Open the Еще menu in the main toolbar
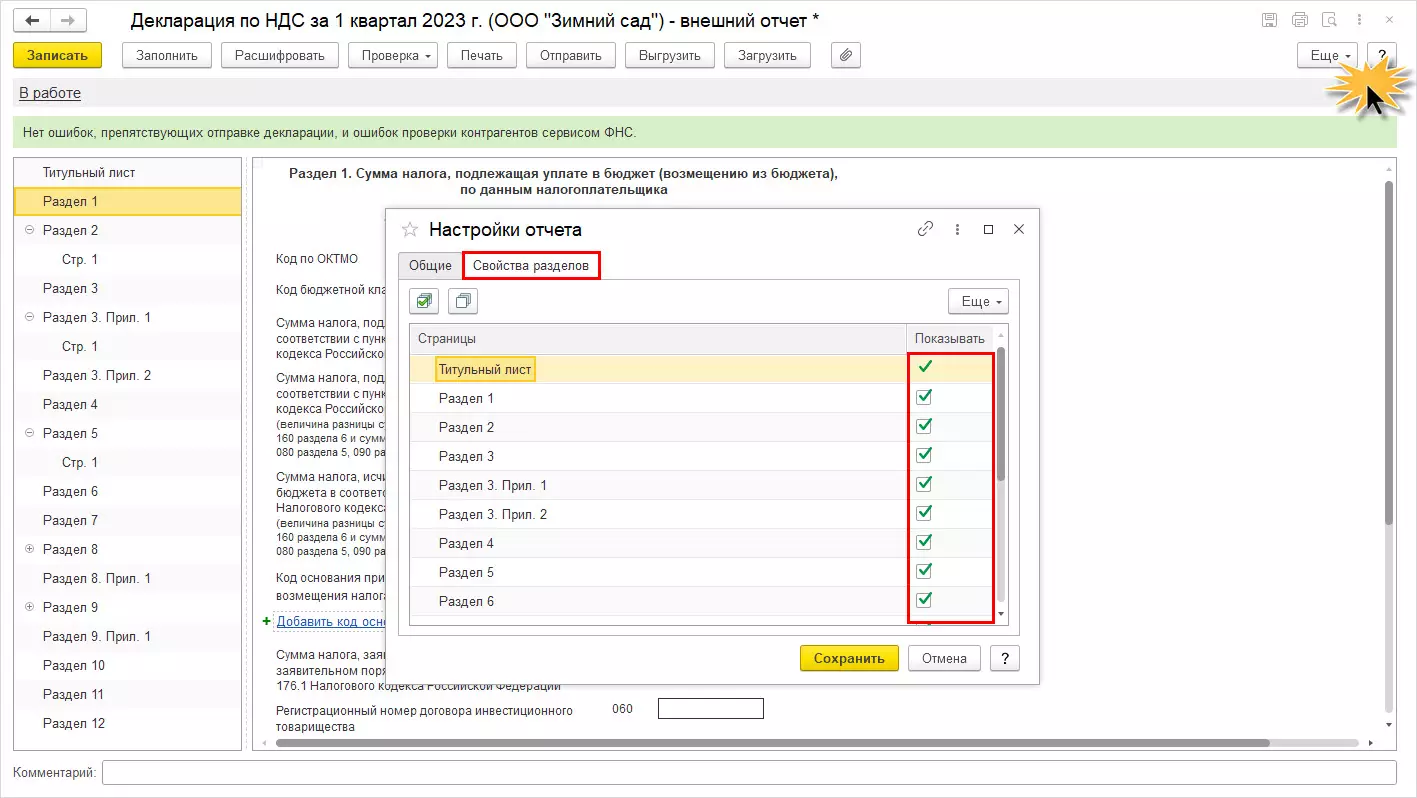Screen dimensions: 1417x798 pos(1327,55)
